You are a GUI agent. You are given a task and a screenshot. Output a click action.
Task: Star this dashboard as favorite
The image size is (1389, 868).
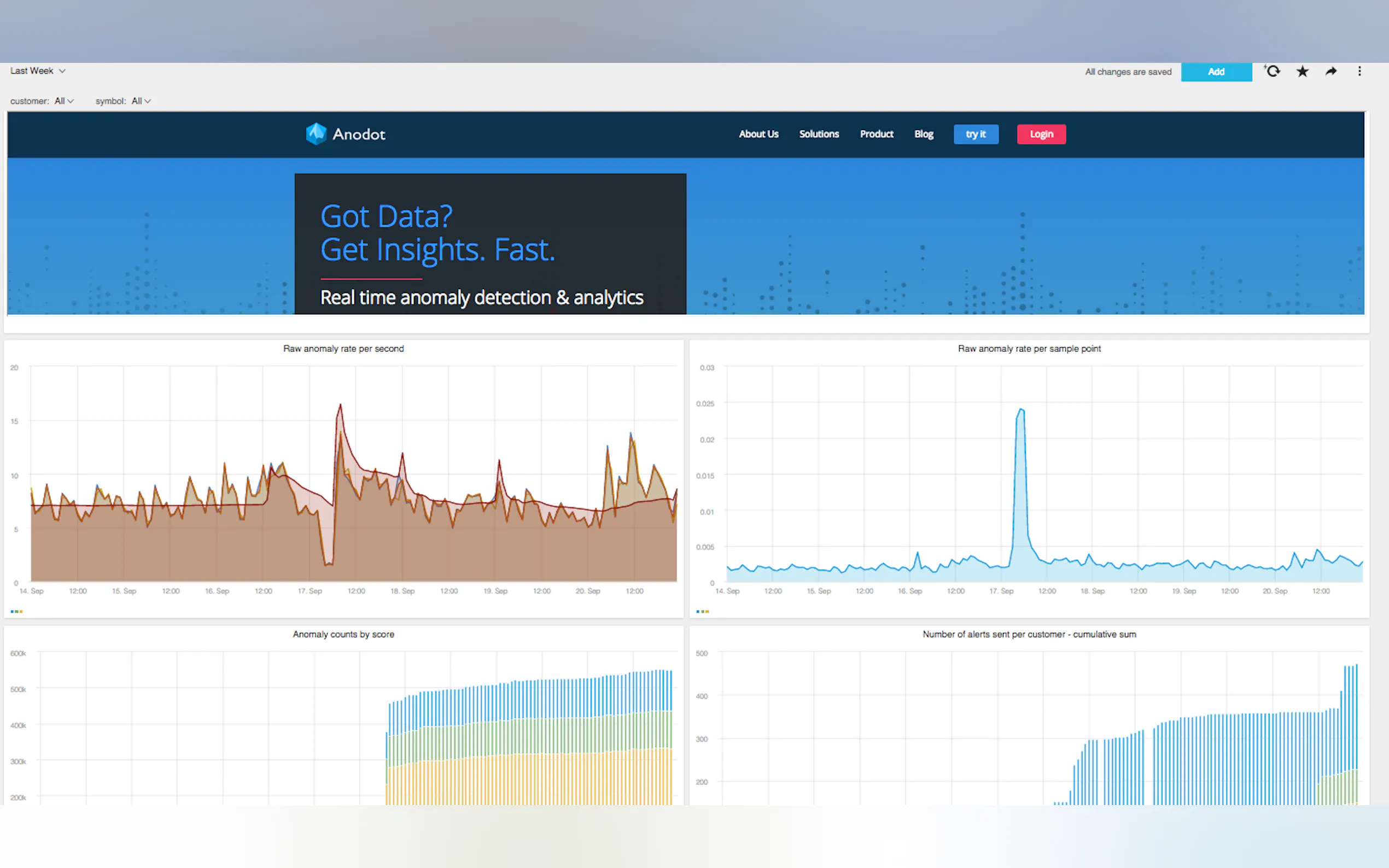click(x=1302, y=71)
